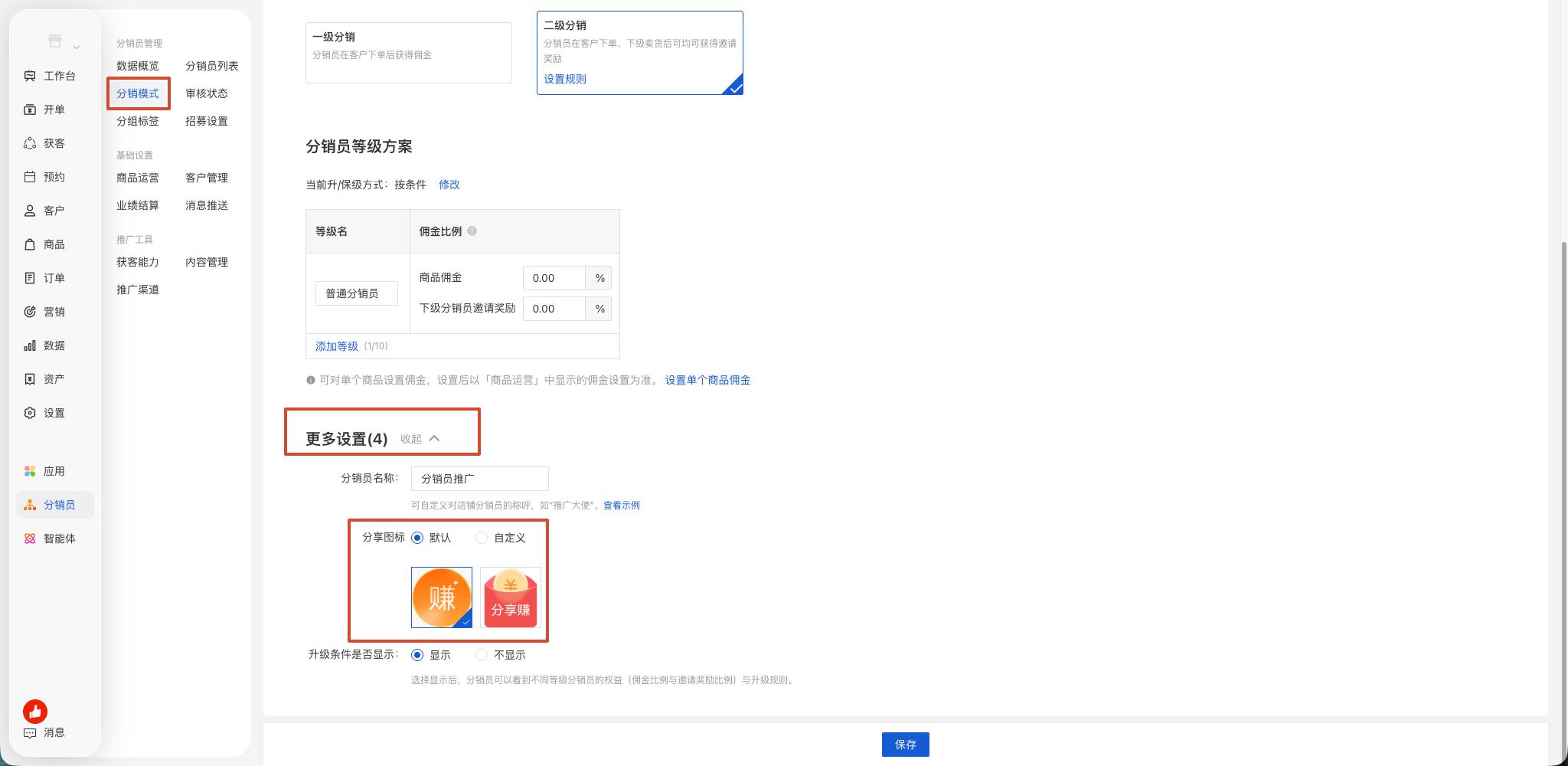Open the 招募设置 menu item
Image resolution: width=1568 pixels, height=766 pixels.
[x=207, y=121]
